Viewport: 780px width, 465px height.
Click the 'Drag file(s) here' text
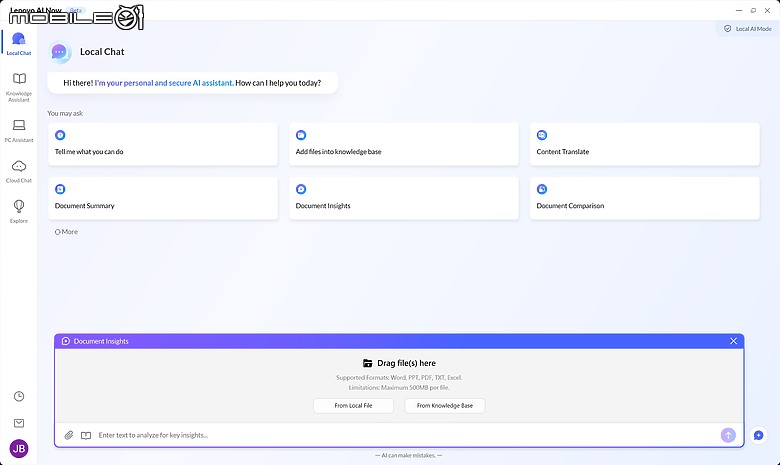pyautogui.click(x=406, y=363)
